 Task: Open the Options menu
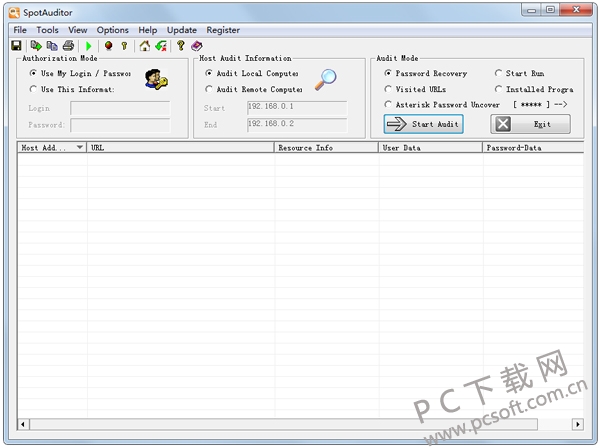tap(112, 30)
